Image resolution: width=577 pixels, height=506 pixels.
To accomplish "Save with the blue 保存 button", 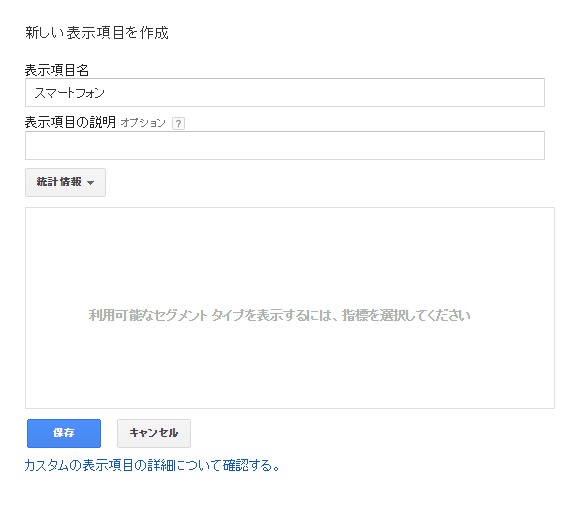I will (x=64, y=433).
